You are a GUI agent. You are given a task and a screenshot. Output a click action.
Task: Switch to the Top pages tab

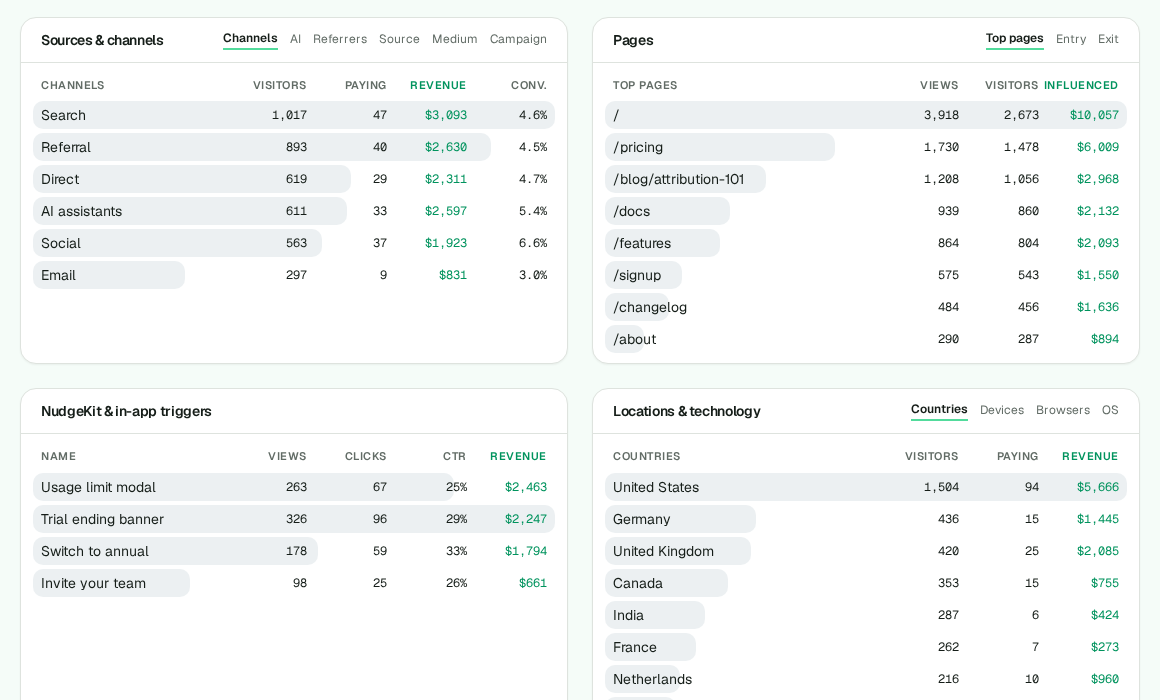coord(1014,38)
